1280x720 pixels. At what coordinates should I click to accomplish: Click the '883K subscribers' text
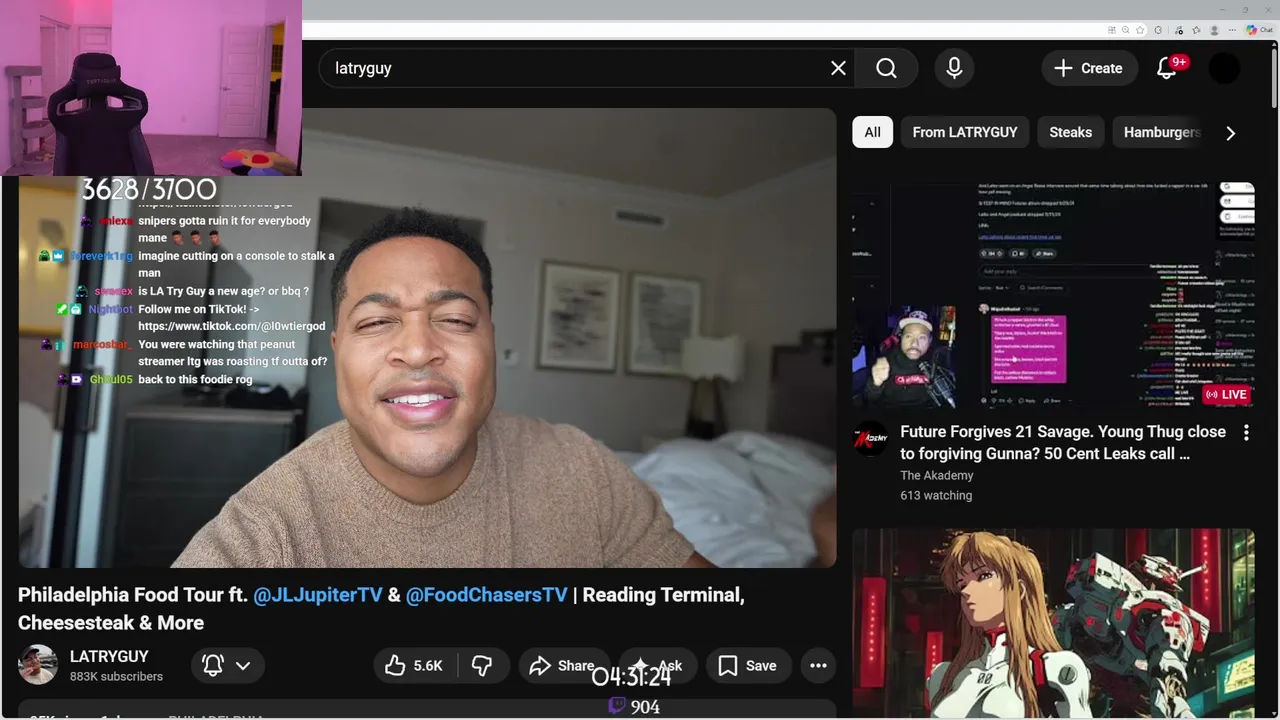click(116, 677)
